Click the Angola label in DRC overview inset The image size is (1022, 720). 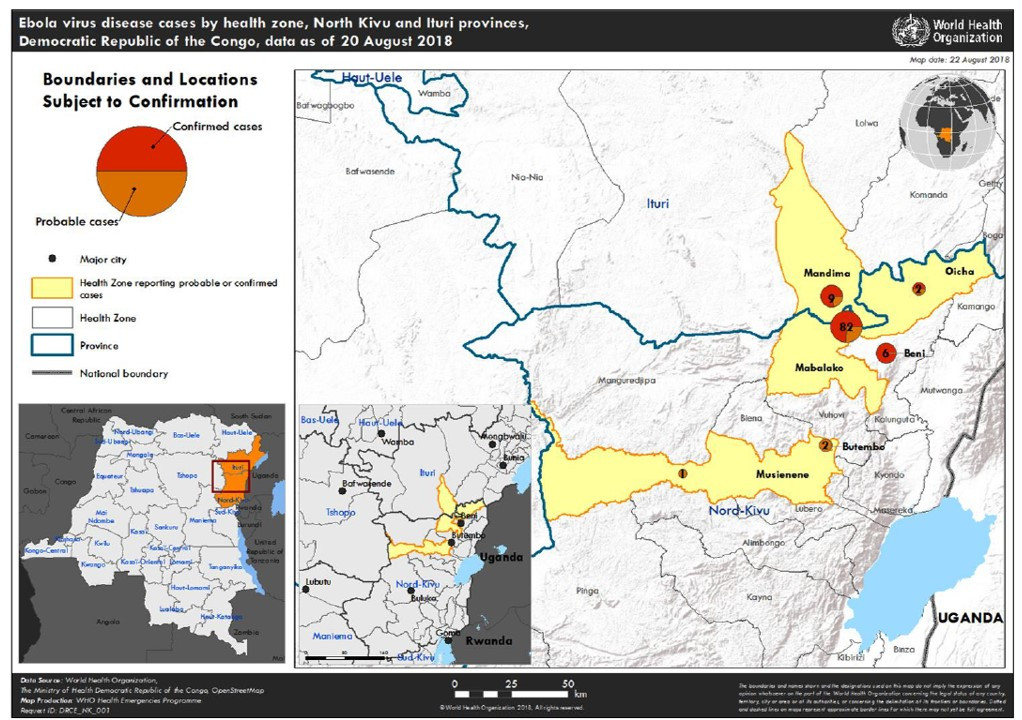pos(108,622)
